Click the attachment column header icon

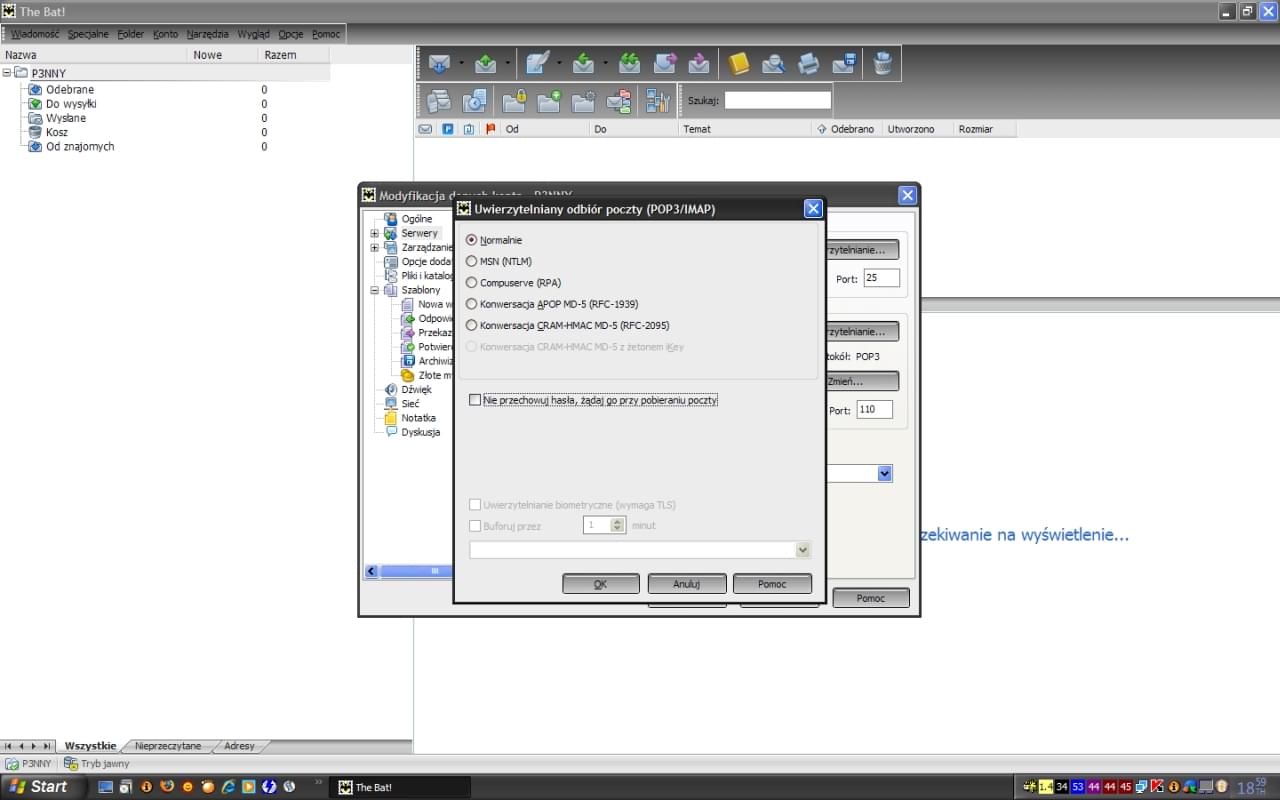pyautogui.click(x=469, y=129)
